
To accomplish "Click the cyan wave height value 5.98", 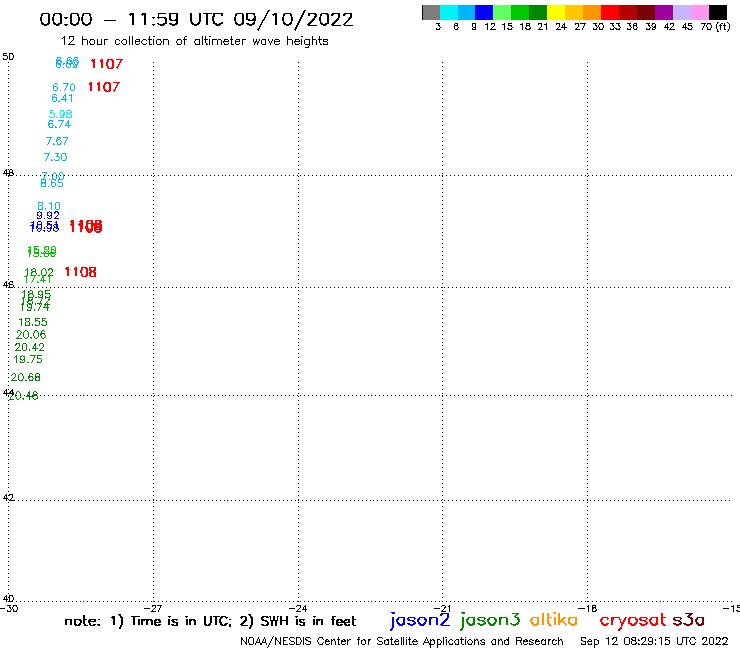I will pos(61,114).
